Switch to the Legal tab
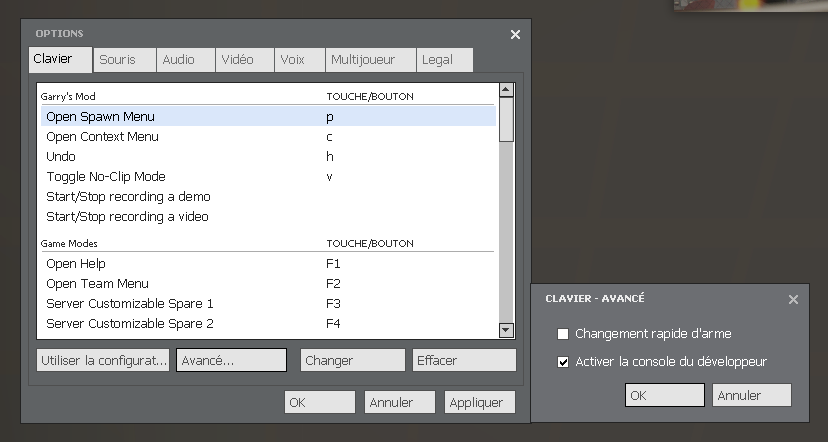This screenshot has height=442, width=828. (x=445, y=60)
